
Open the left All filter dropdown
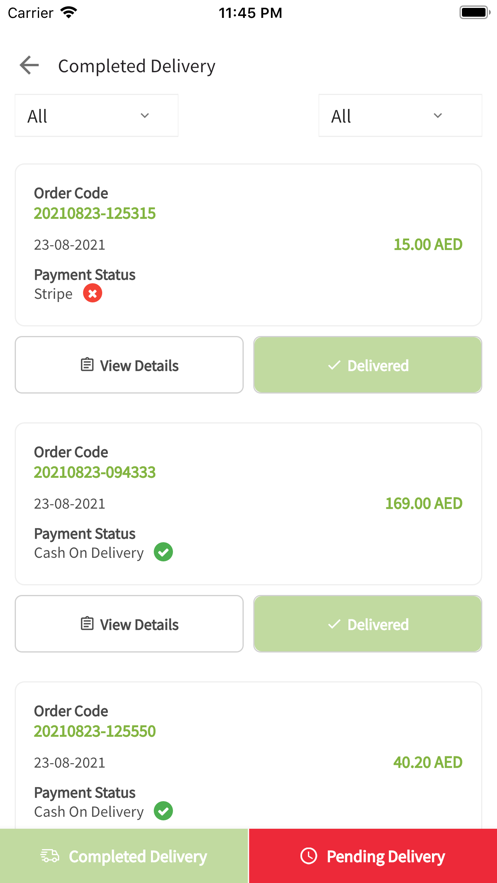coord(96,115)
